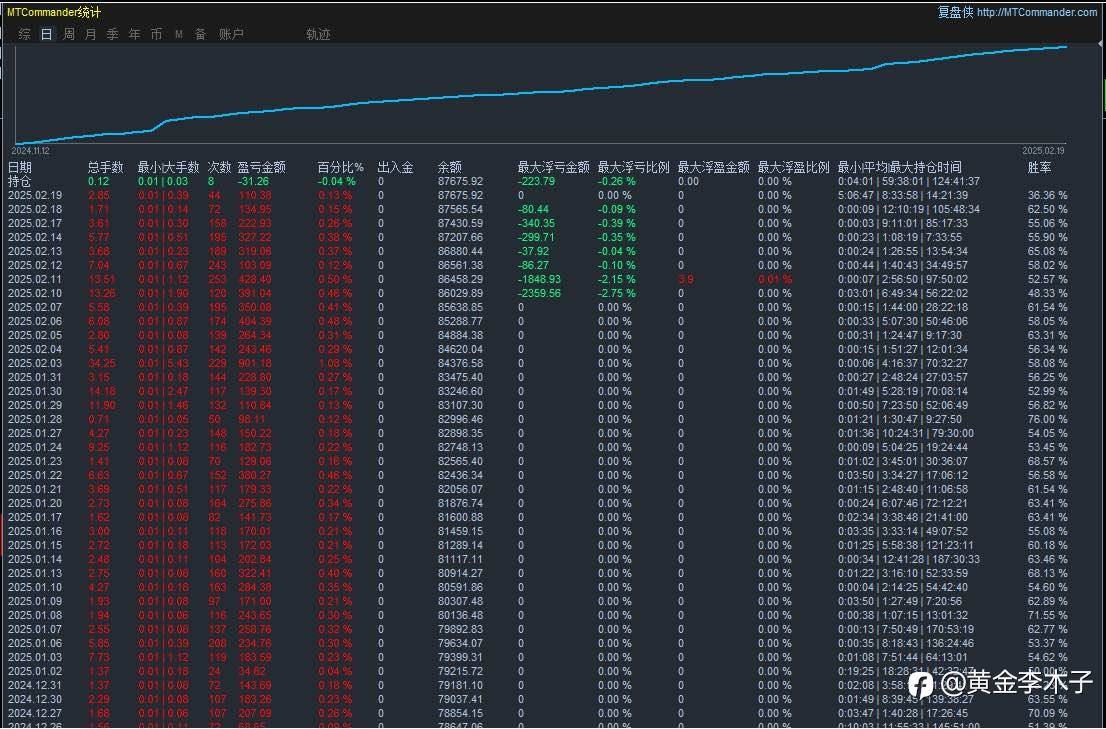This screenshot has height=729, width=1106.
Task: Click the 出入金 column header
Action: tap(396, 167)
